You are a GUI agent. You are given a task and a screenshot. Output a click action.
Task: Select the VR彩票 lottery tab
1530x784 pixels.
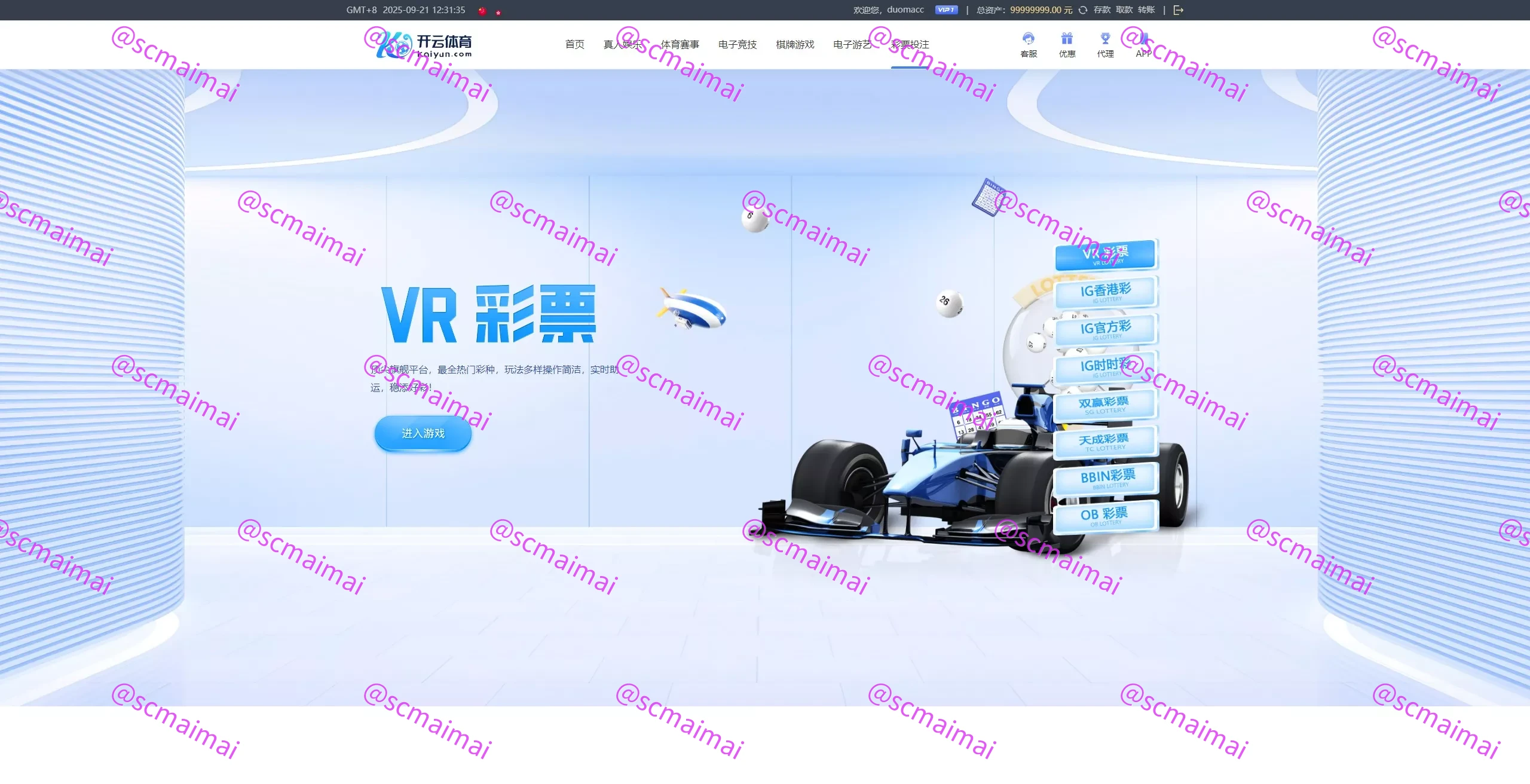pyautogui.click(x=1106, y=255)
